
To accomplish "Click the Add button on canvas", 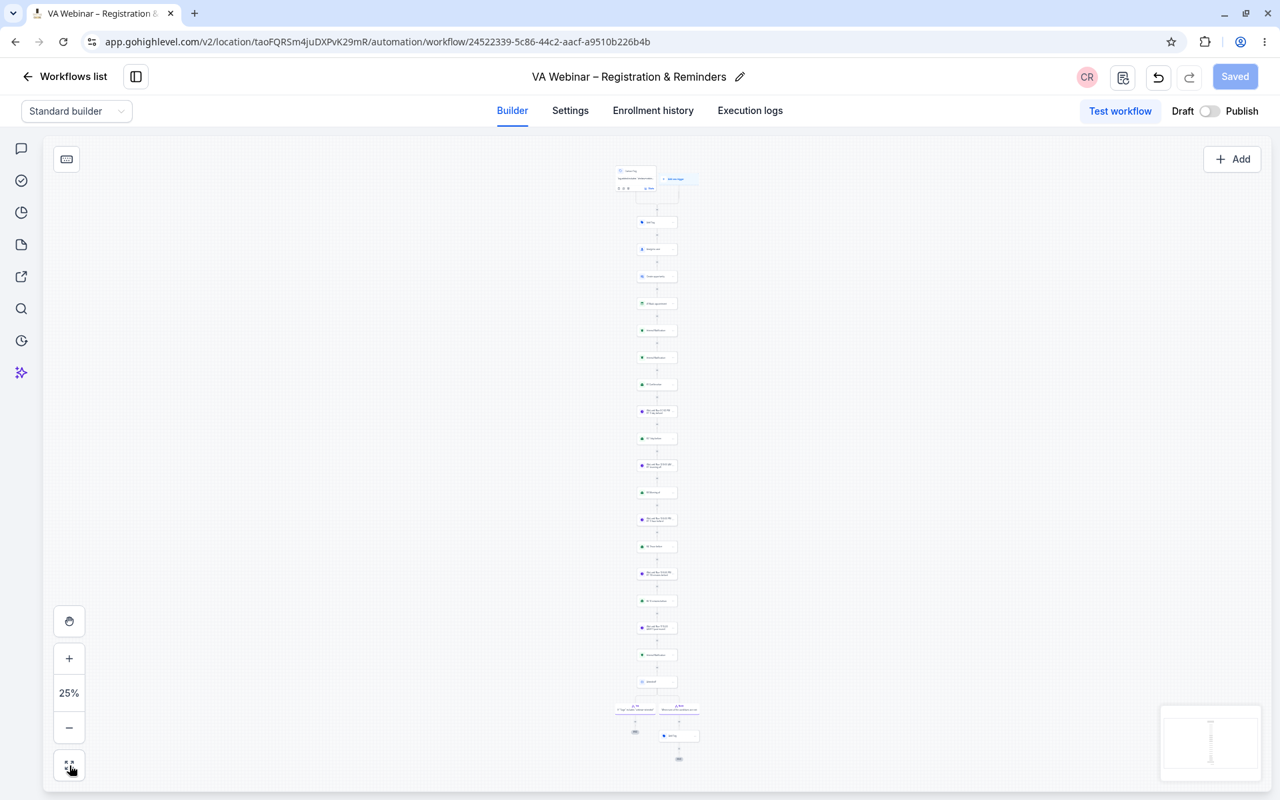I will coord(1232,159).
